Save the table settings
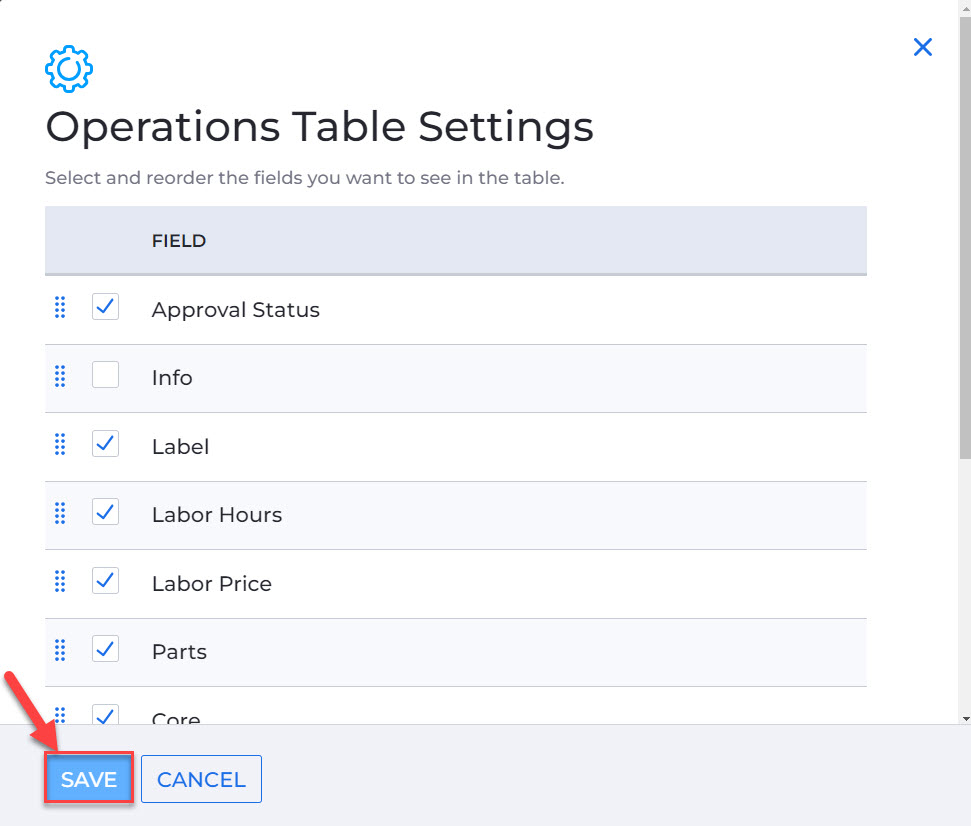971x826 pixels. (x=89, y=779)
